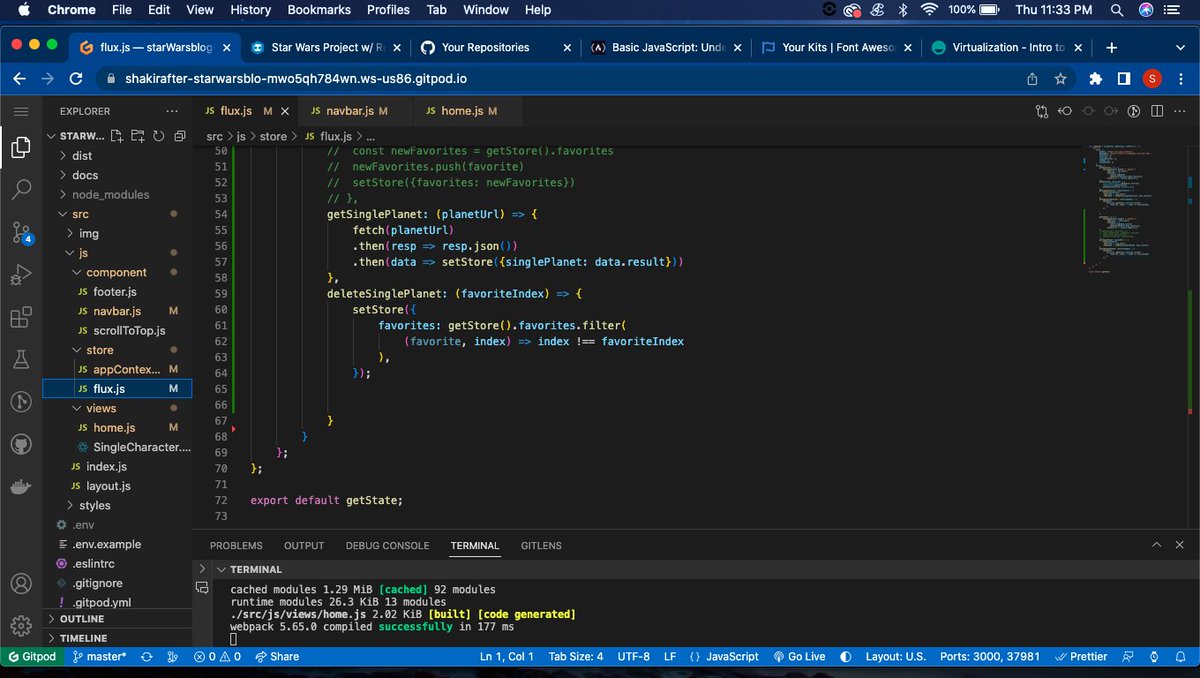Open the Explorer view in activity bar
This screenshot has width=1200, height=678.
click(x=21, y=148)
